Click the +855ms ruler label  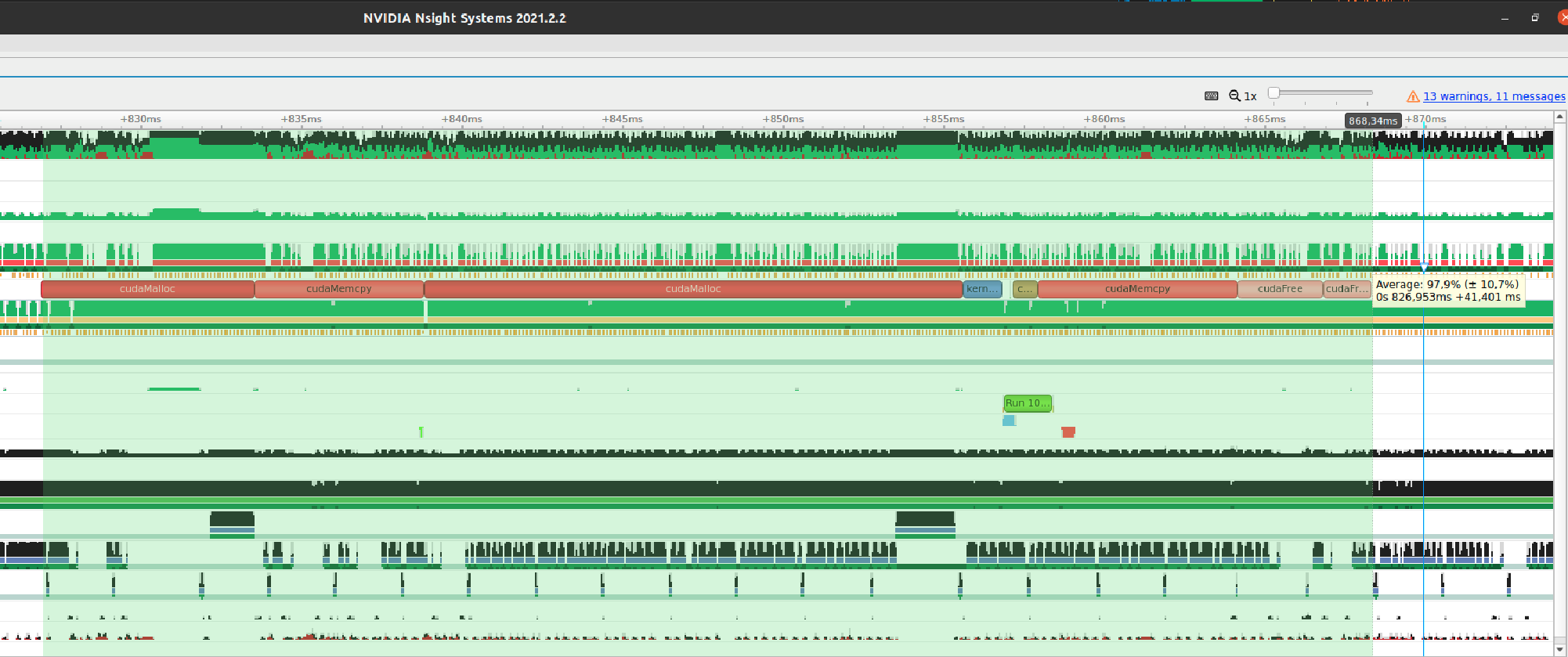click(943, 119)
